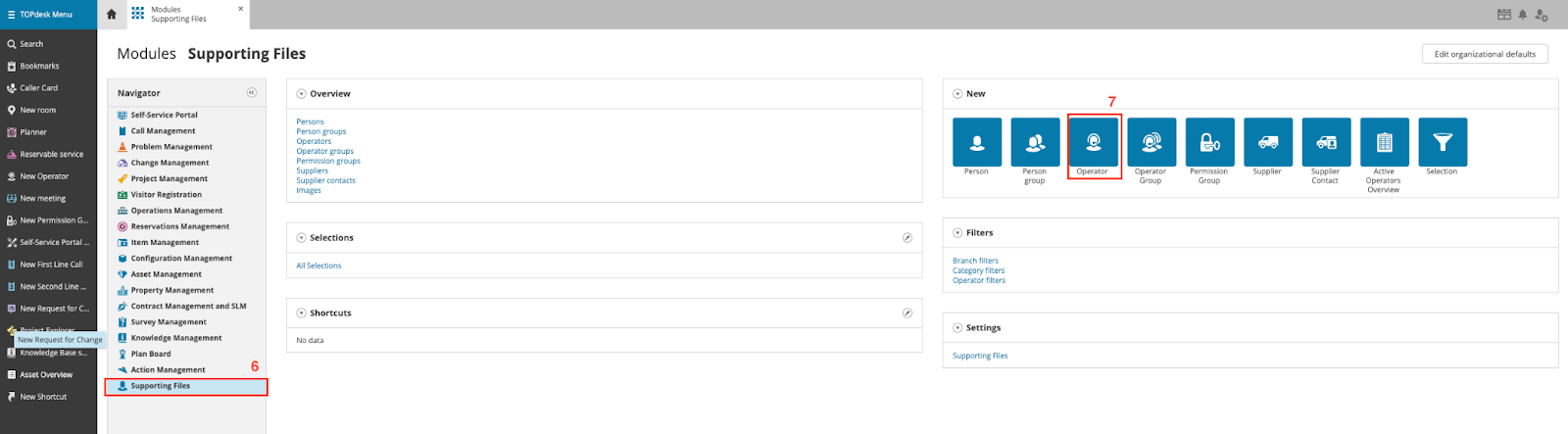
Task: Close the Modules Supporting Files tab
Action: pyautogui.click(x=241, y=9)
